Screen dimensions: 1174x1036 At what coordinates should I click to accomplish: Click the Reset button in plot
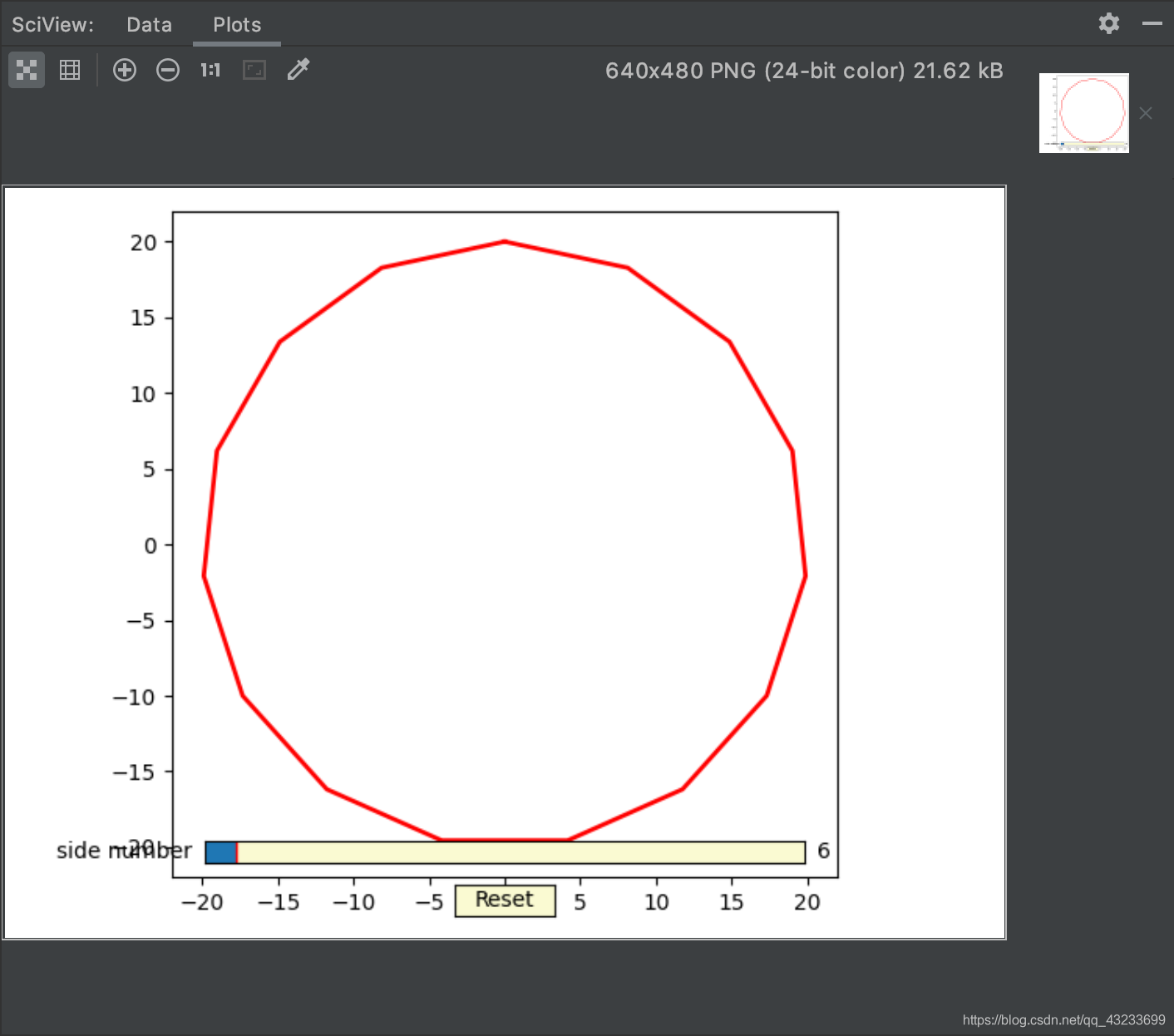[505, 900]
